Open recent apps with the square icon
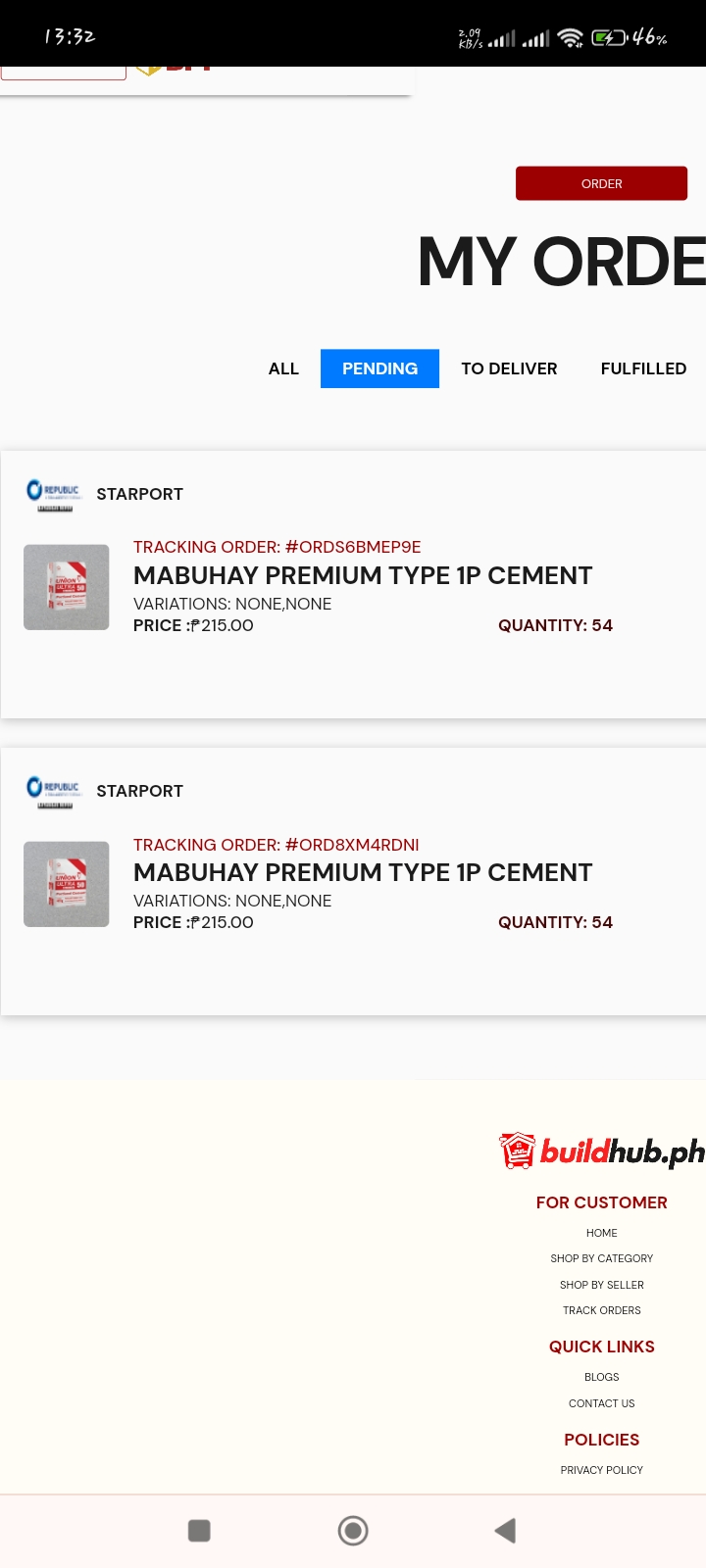The image size is (706, 1568). coord(199,1530)
